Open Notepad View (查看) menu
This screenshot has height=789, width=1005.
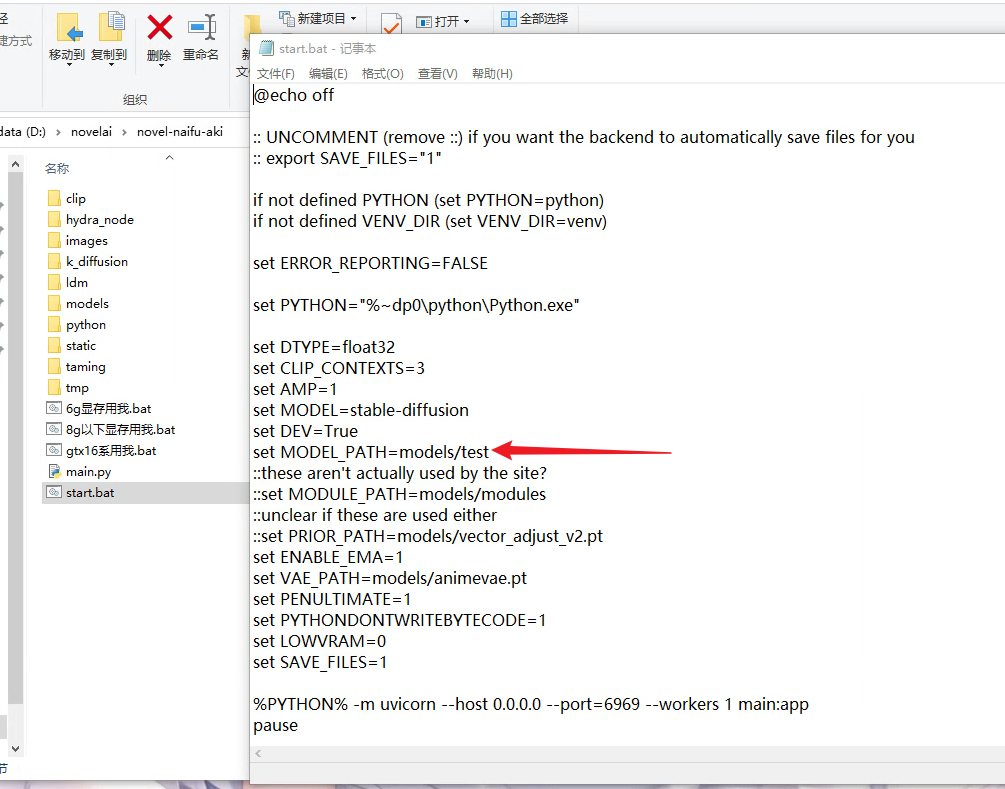tap(438, 74)
